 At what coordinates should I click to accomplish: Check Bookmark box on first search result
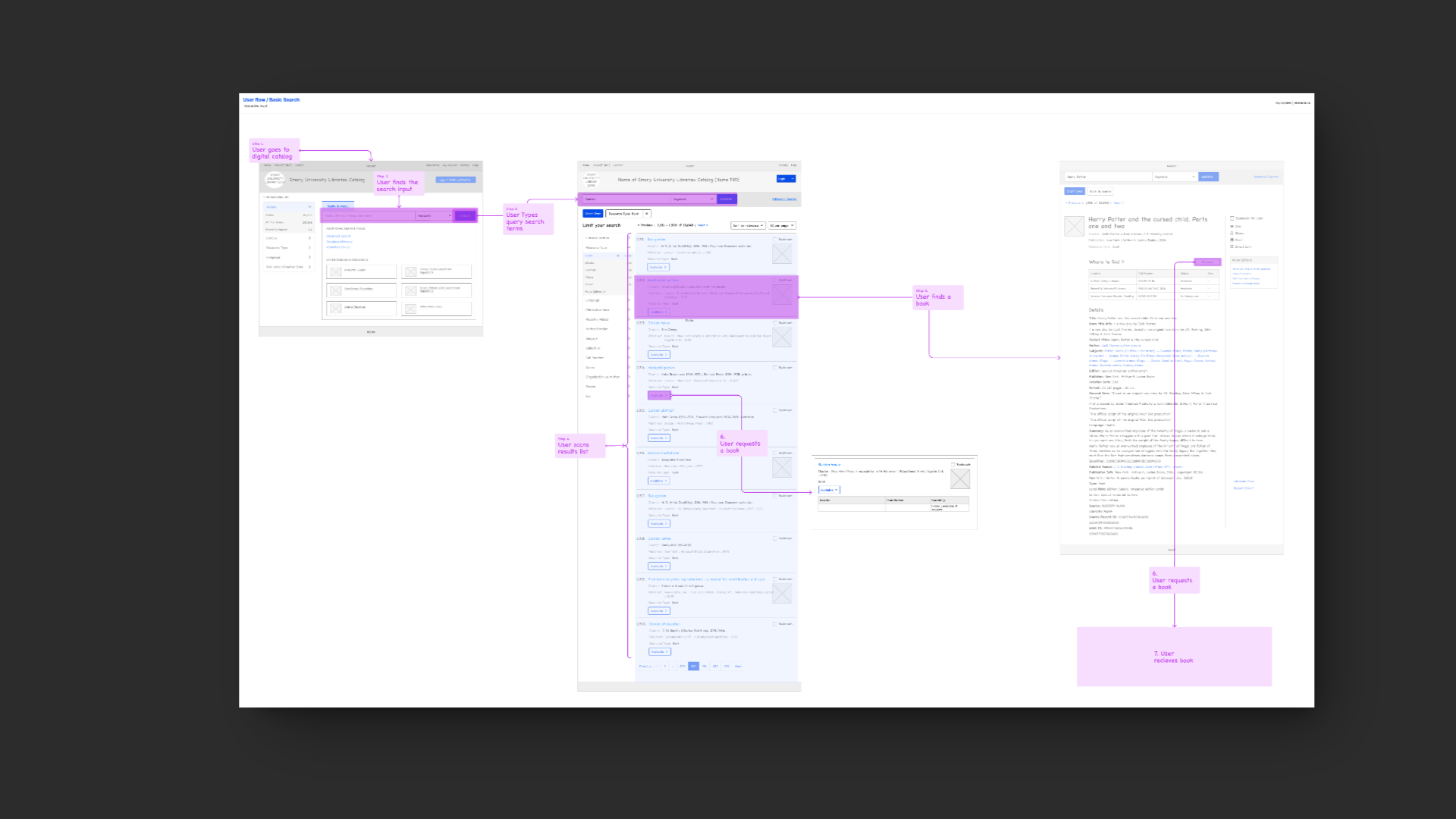pos(775,240)
